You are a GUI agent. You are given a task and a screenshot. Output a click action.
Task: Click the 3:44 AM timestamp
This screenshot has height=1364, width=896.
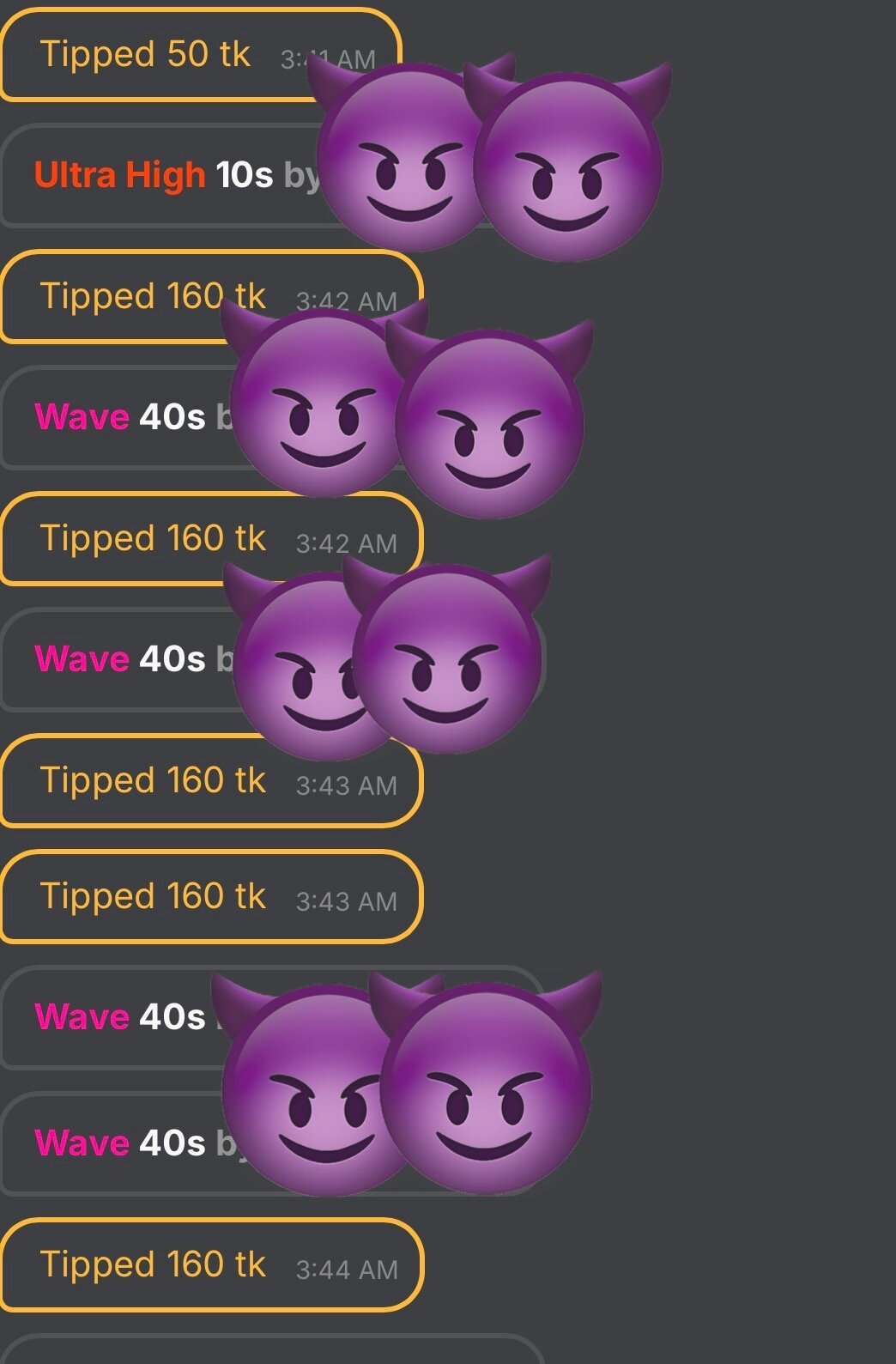(x=347, y=1270)
